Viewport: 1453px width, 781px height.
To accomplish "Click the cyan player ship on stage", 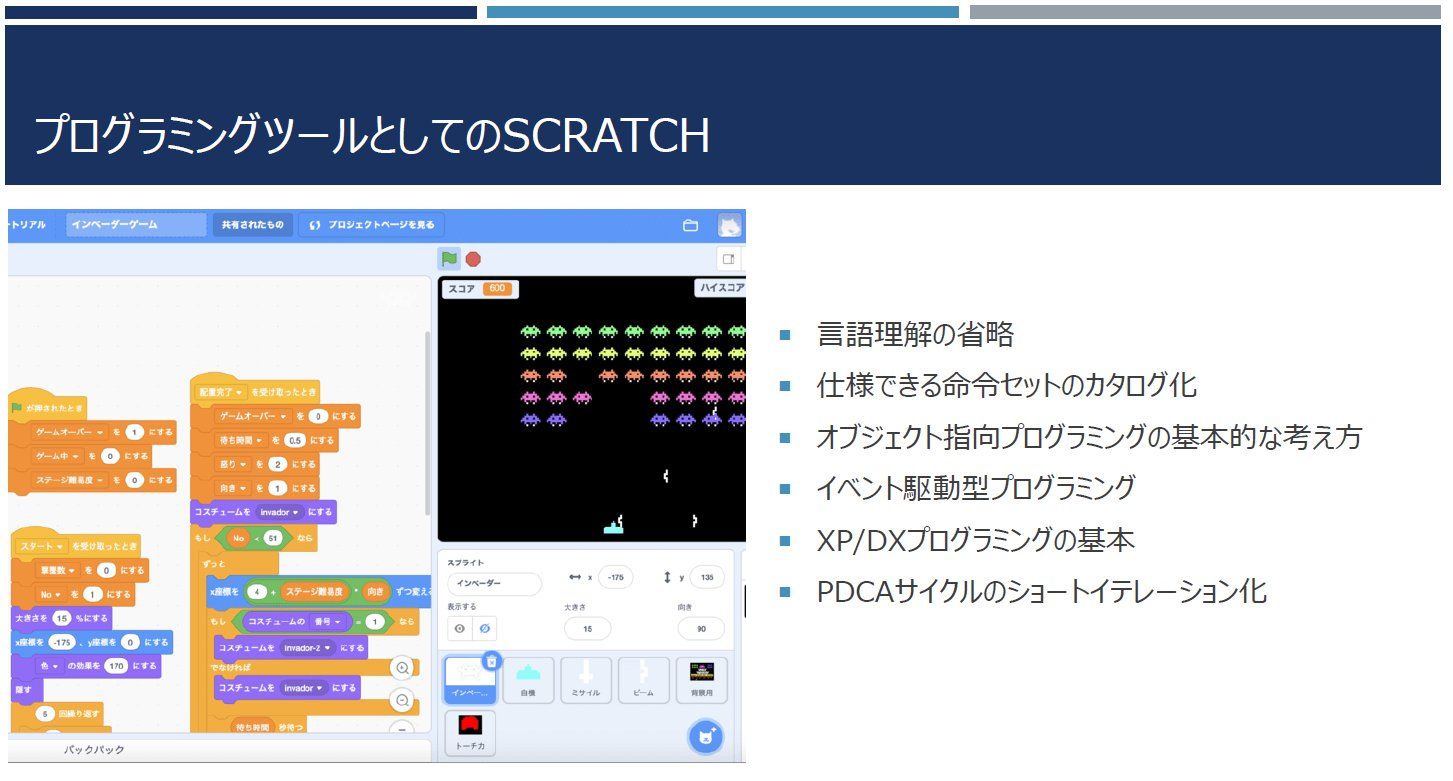I will [613, 526].
